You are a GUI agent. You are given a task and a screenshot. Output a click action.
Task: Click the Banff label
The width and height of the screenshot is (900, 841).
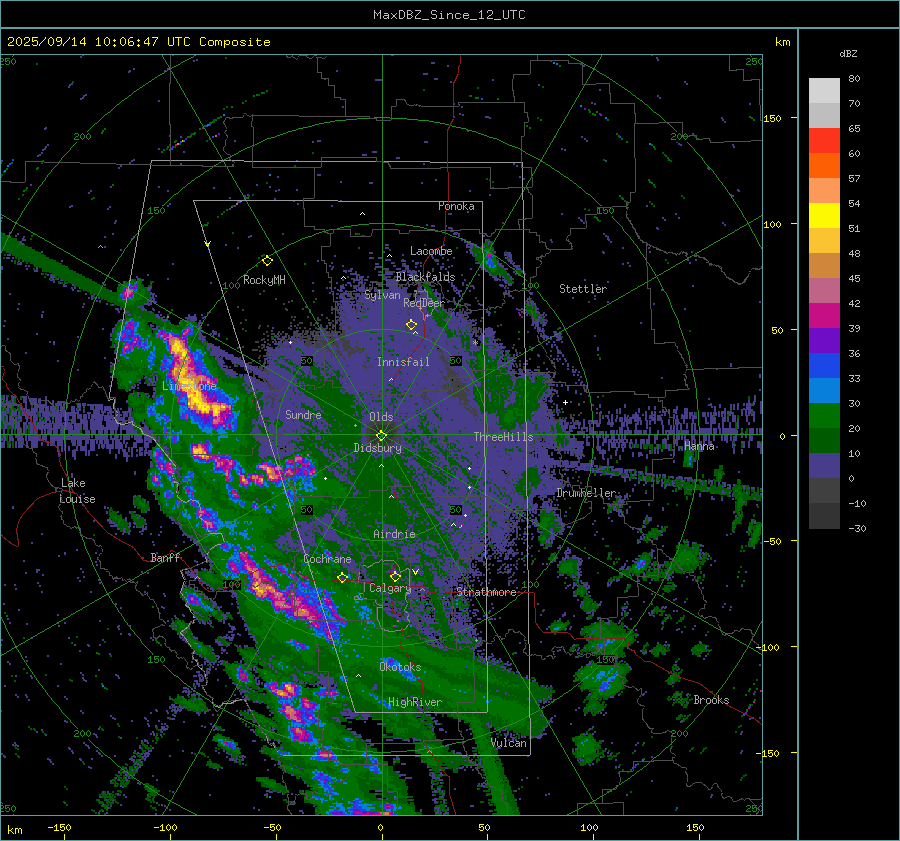click(x=165, y=557)
